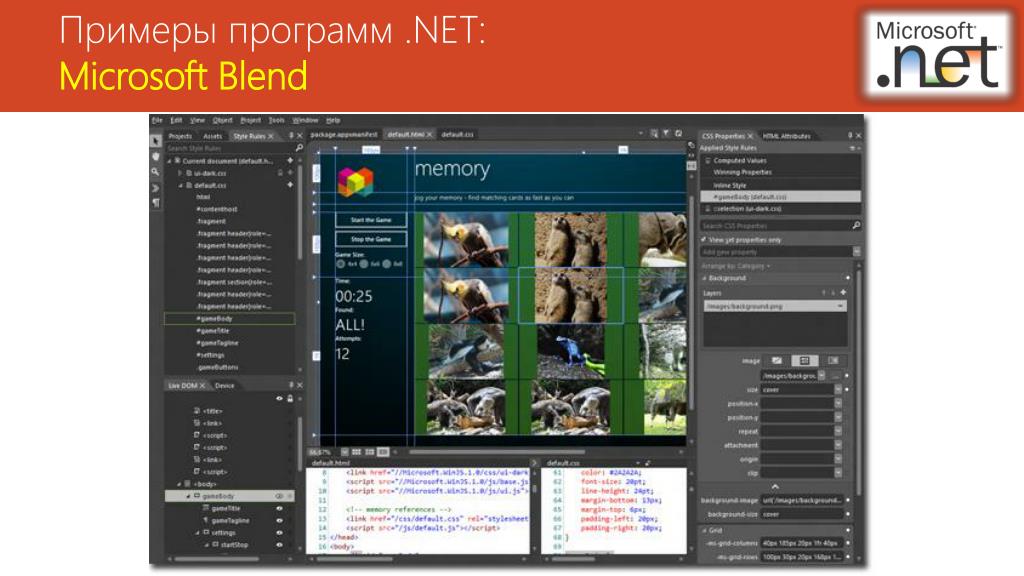1024x576 pixels.
Task: Select the #gameBody applied style rule
Action: point(780,197)
